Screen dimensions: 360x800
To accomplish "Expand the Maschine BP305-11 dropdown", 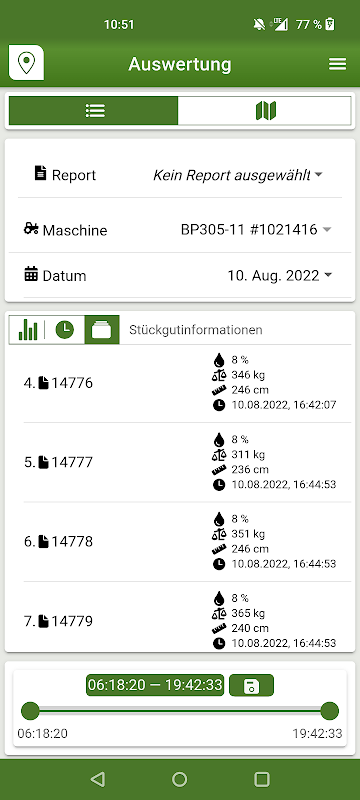I will (x=256, y=230).
